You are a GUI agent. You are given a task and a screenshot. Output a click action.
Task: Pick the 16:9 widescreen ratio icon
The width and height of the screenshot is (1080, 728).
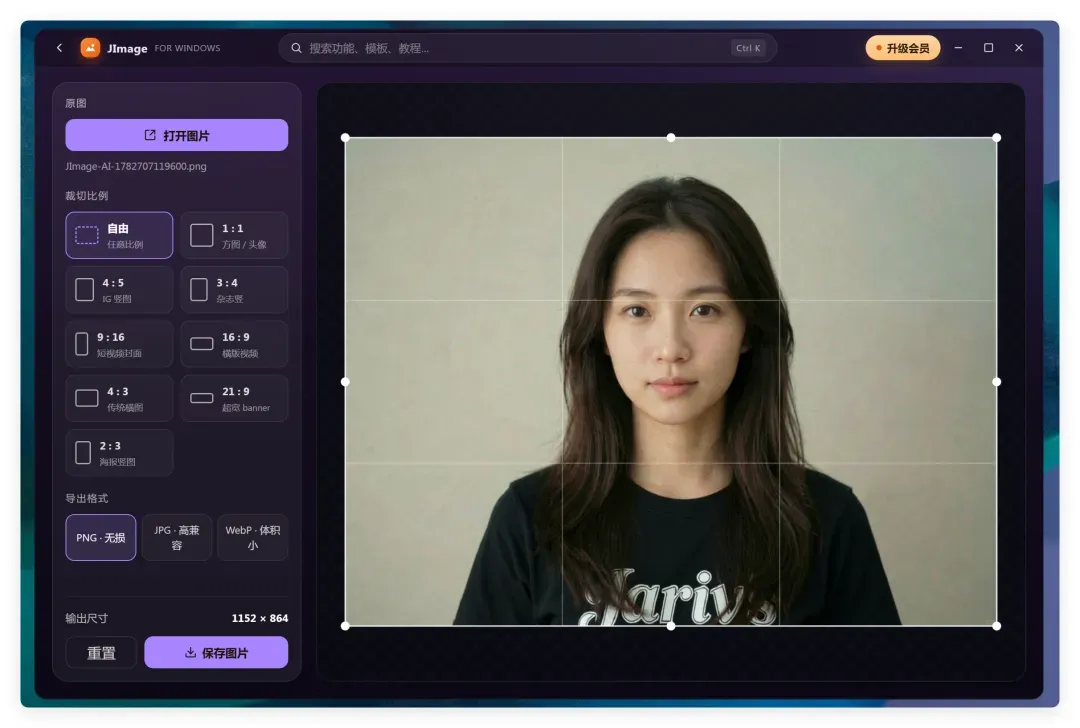202,344
